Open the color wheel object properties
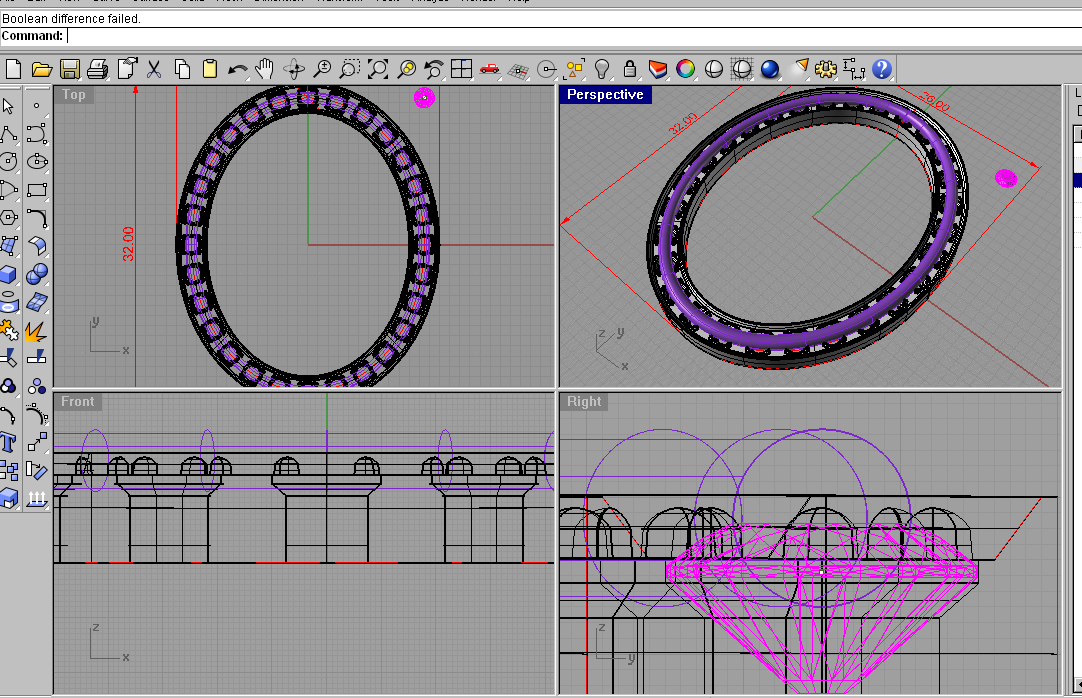The height and width of the screenshot is (698, 1082). pos(685,69)
